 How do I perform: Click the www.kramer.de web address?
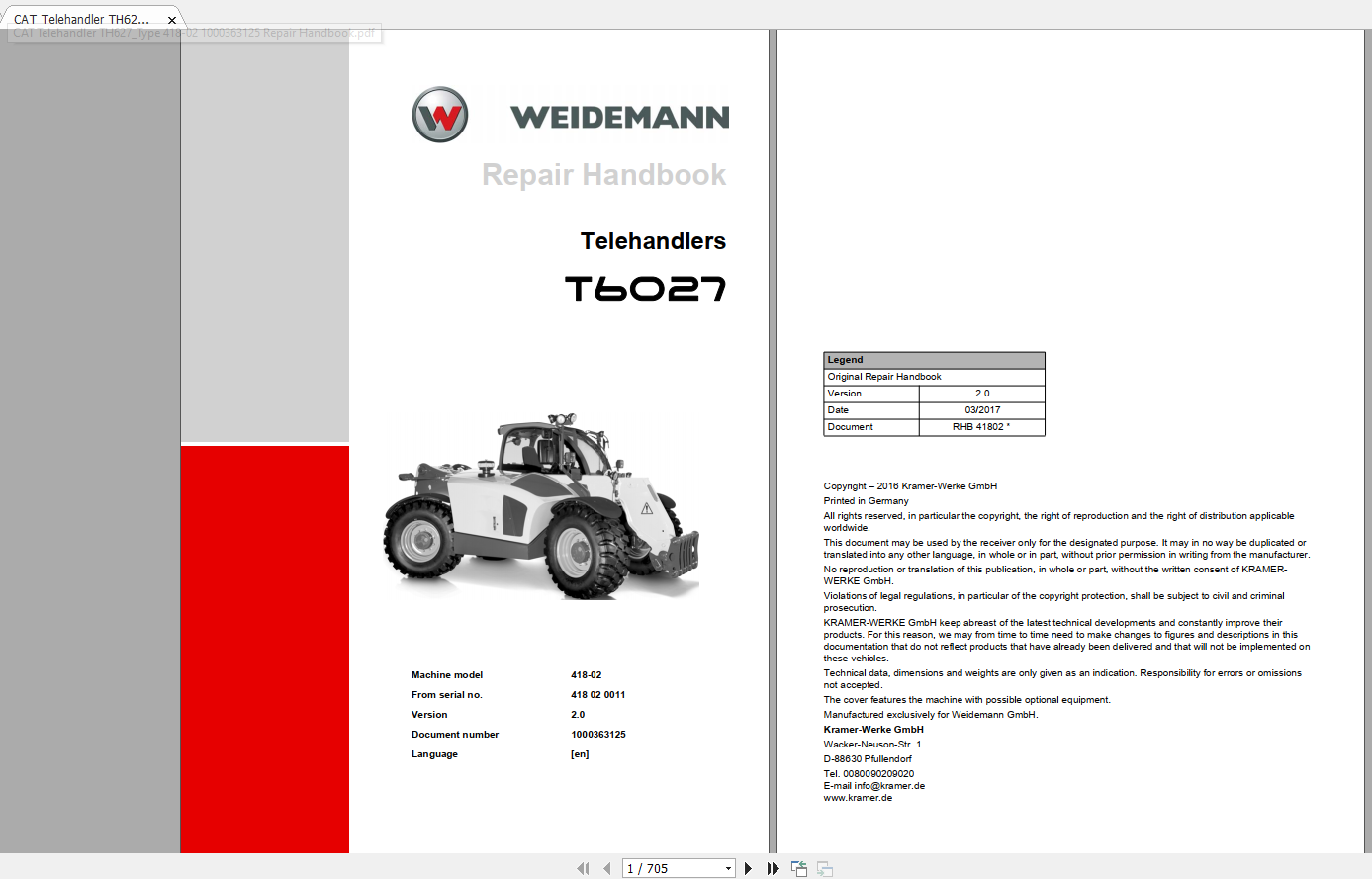(x=858, y=798)
